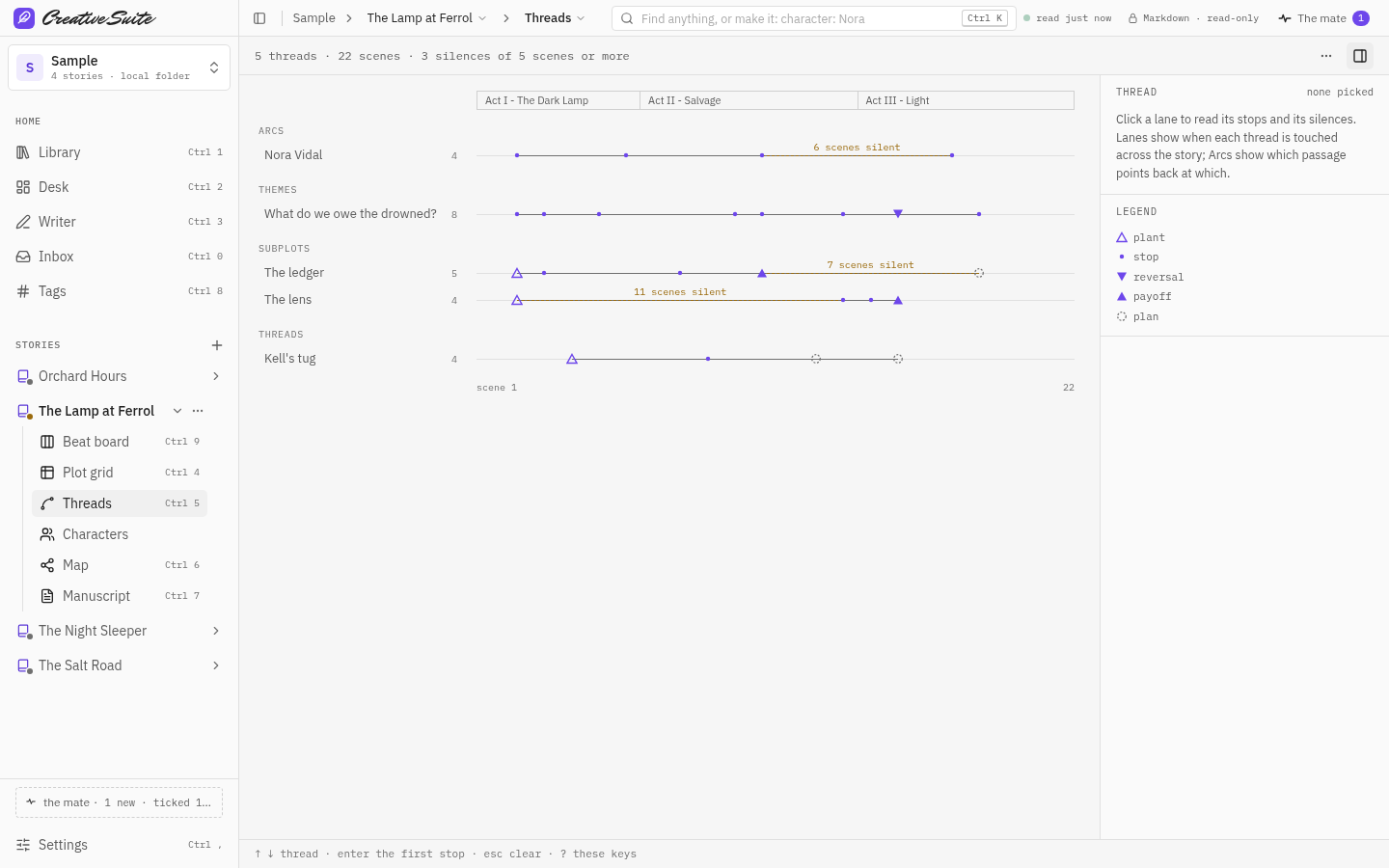Toggle the right inspector panel icon

click(1360, 56)
